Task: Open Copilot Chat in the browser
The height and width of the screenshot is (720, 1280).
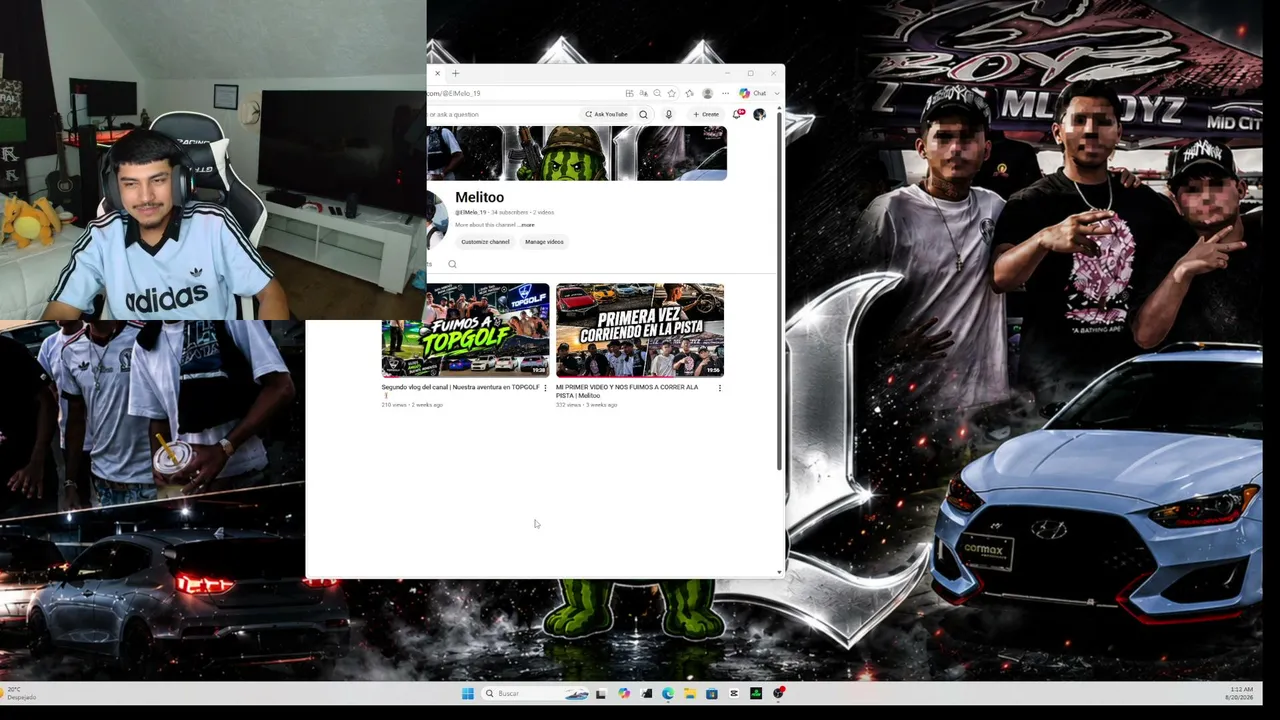Action: 753,93
